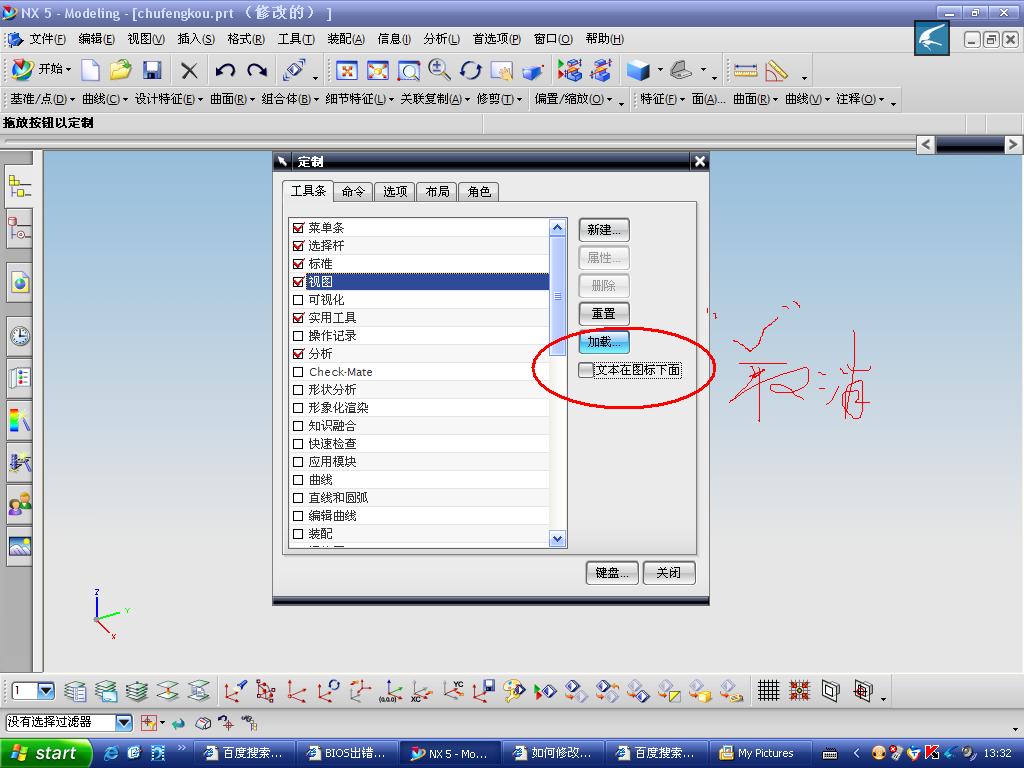
Task: Click the WCS origin (0,0,0) icon
Action: [x=391, y=690]
